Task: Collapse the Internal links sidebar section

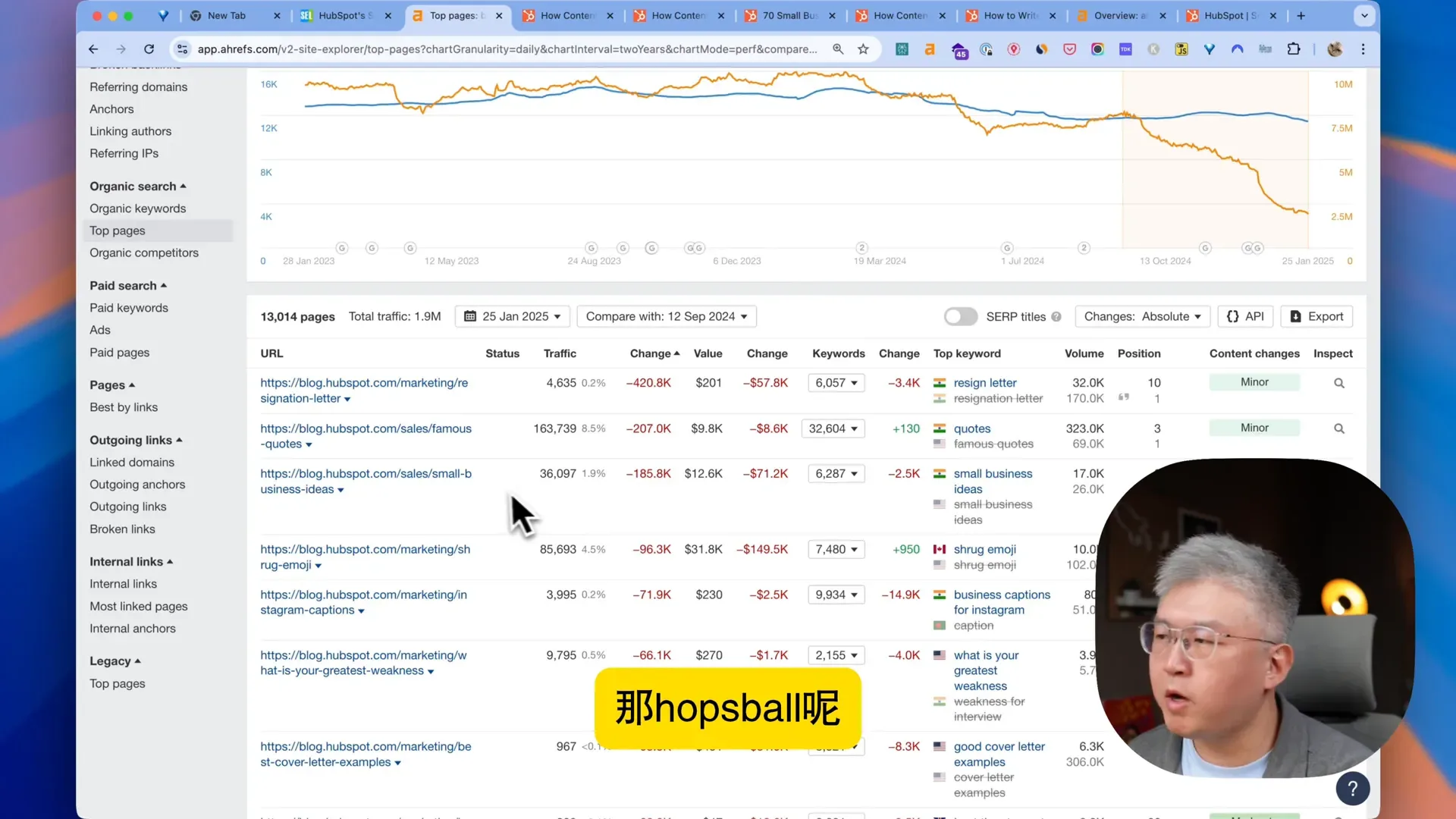Action: click(x=131, y=562)
